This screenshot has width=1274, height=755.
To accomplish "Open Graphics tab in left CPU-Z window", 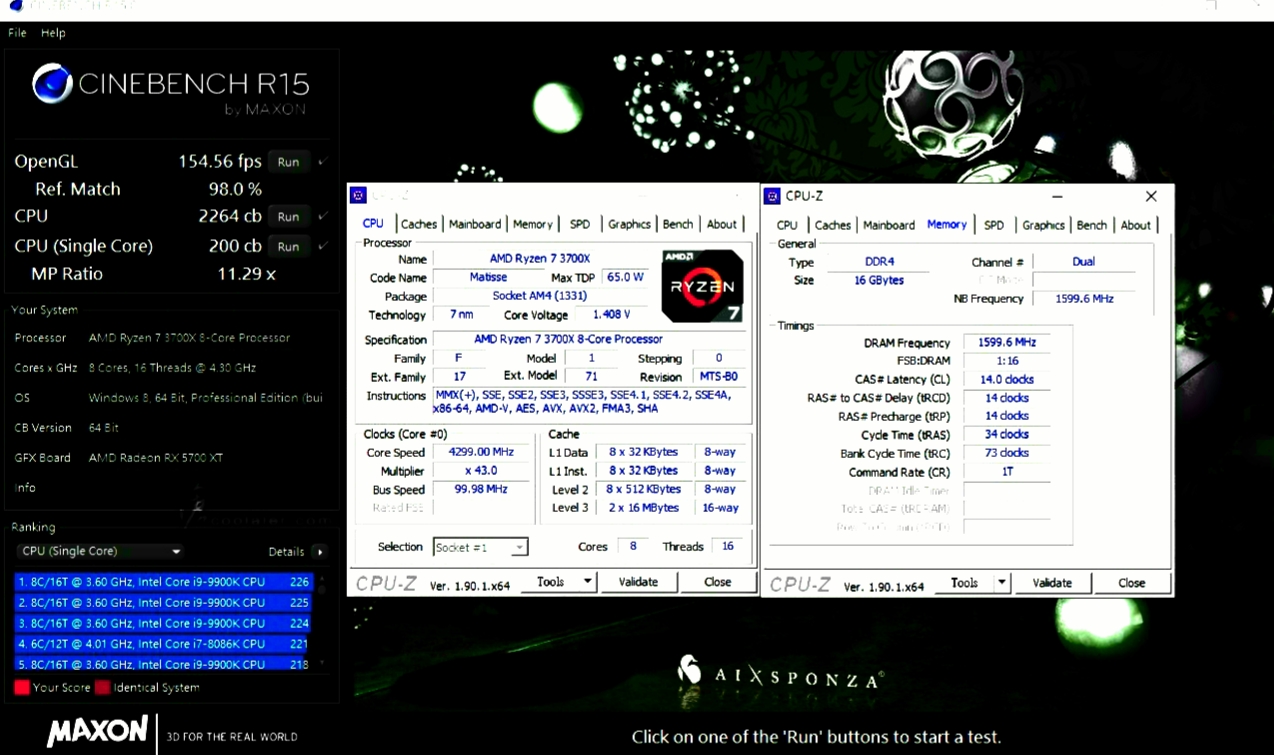I will pyautogui.click(x=629, y=224).
